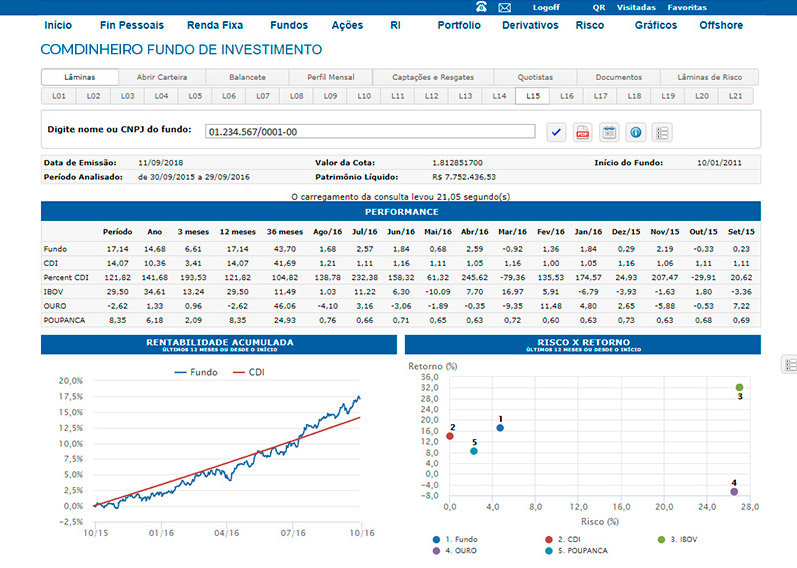The image size is (797, 568).
Task: Select the L05 sub-tab
Action: click(195, 96)
